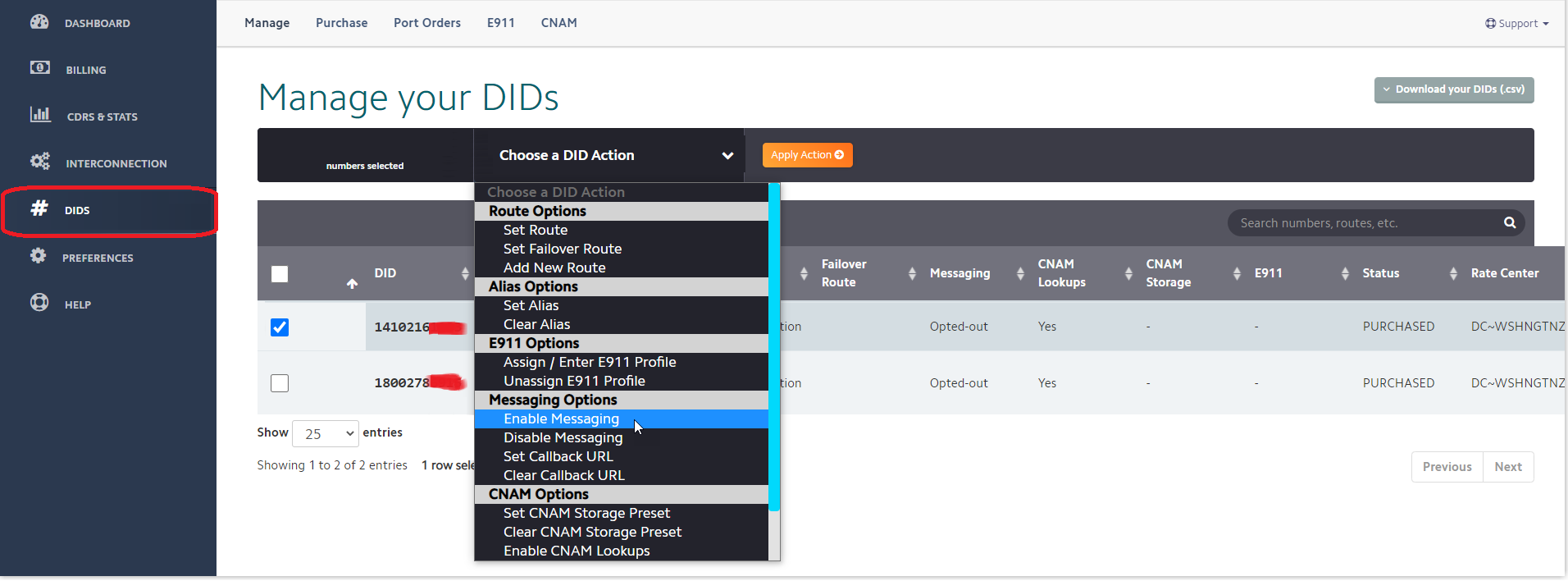Open the Dashboard sidebar icon
The width and height of the screenshot is (1568, 581).
coord(39,22)
